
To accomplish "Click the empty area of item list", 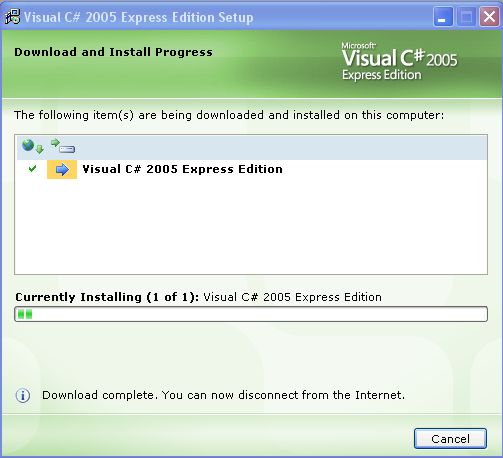I will [251, 227].
